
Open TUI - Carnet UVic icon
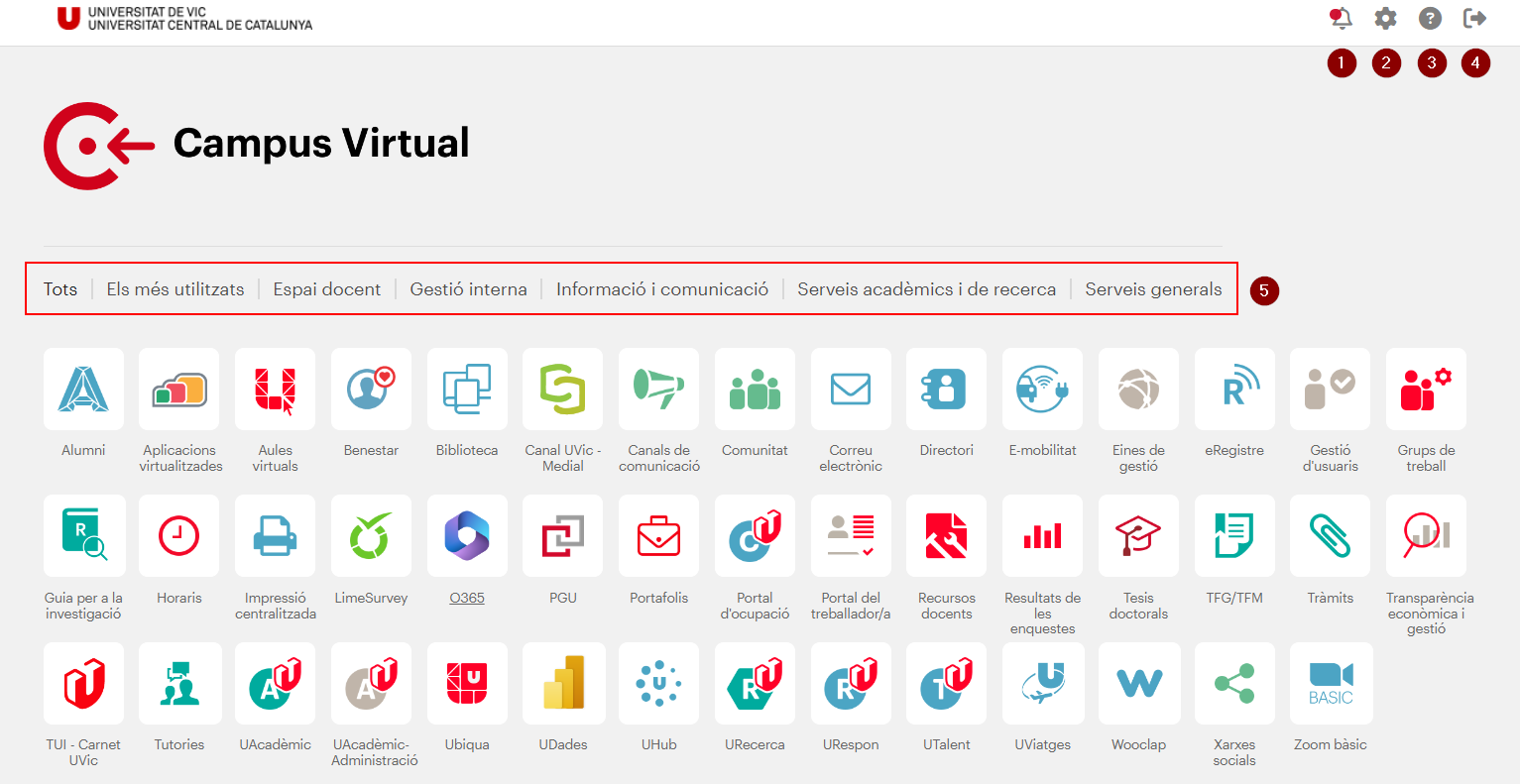(83, 683)
